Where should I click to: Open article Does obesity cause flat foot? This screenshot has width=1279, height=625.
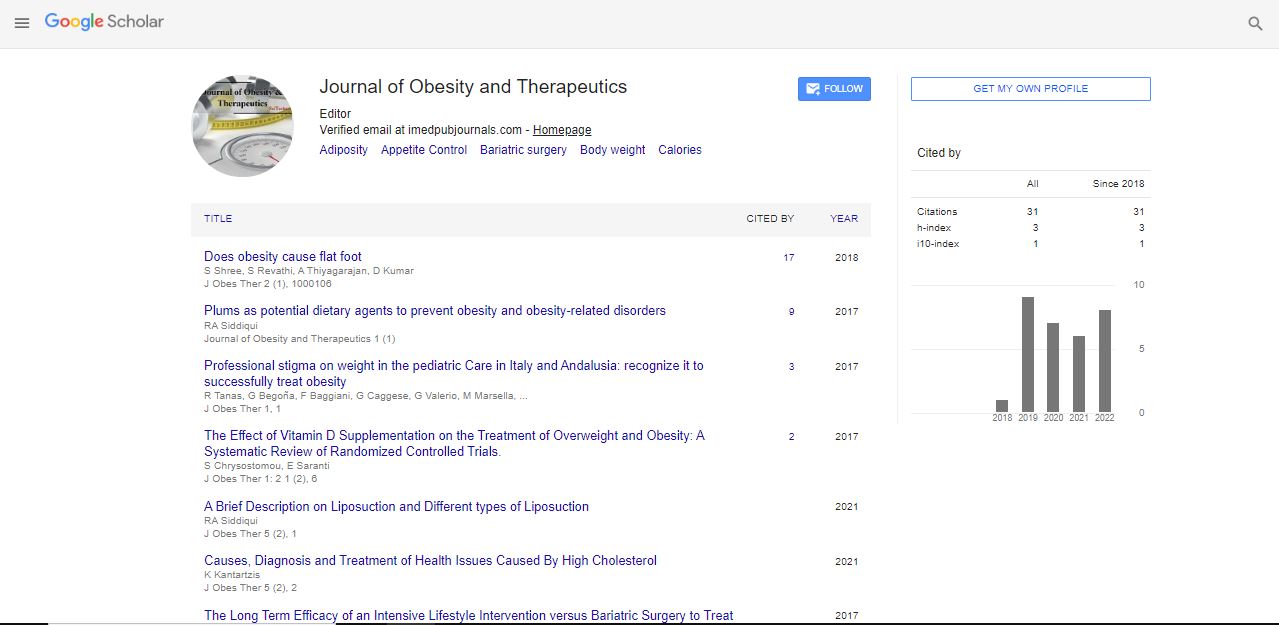(283, 257)
